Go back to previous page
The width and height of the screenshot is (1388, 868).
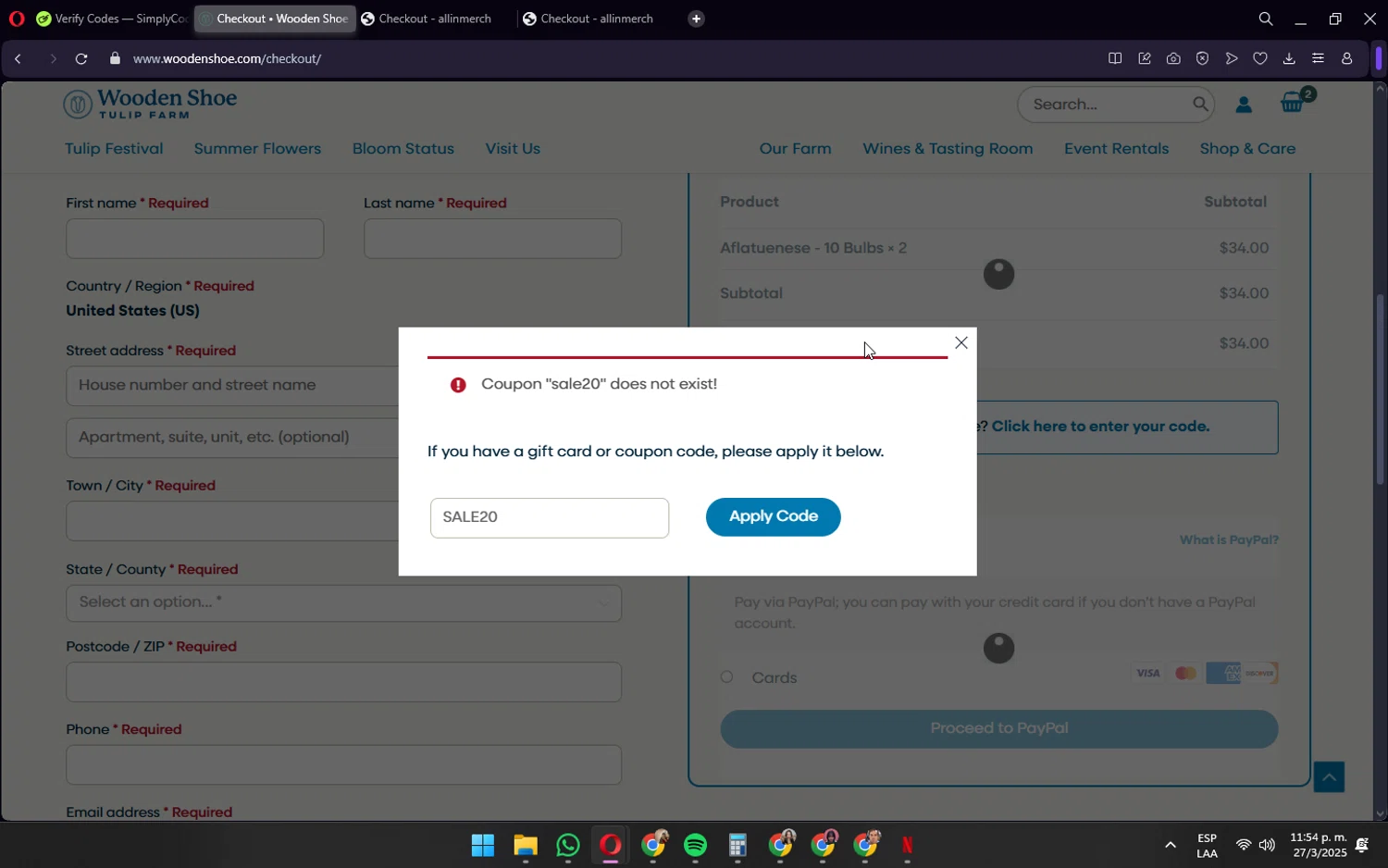coord(18,58)
